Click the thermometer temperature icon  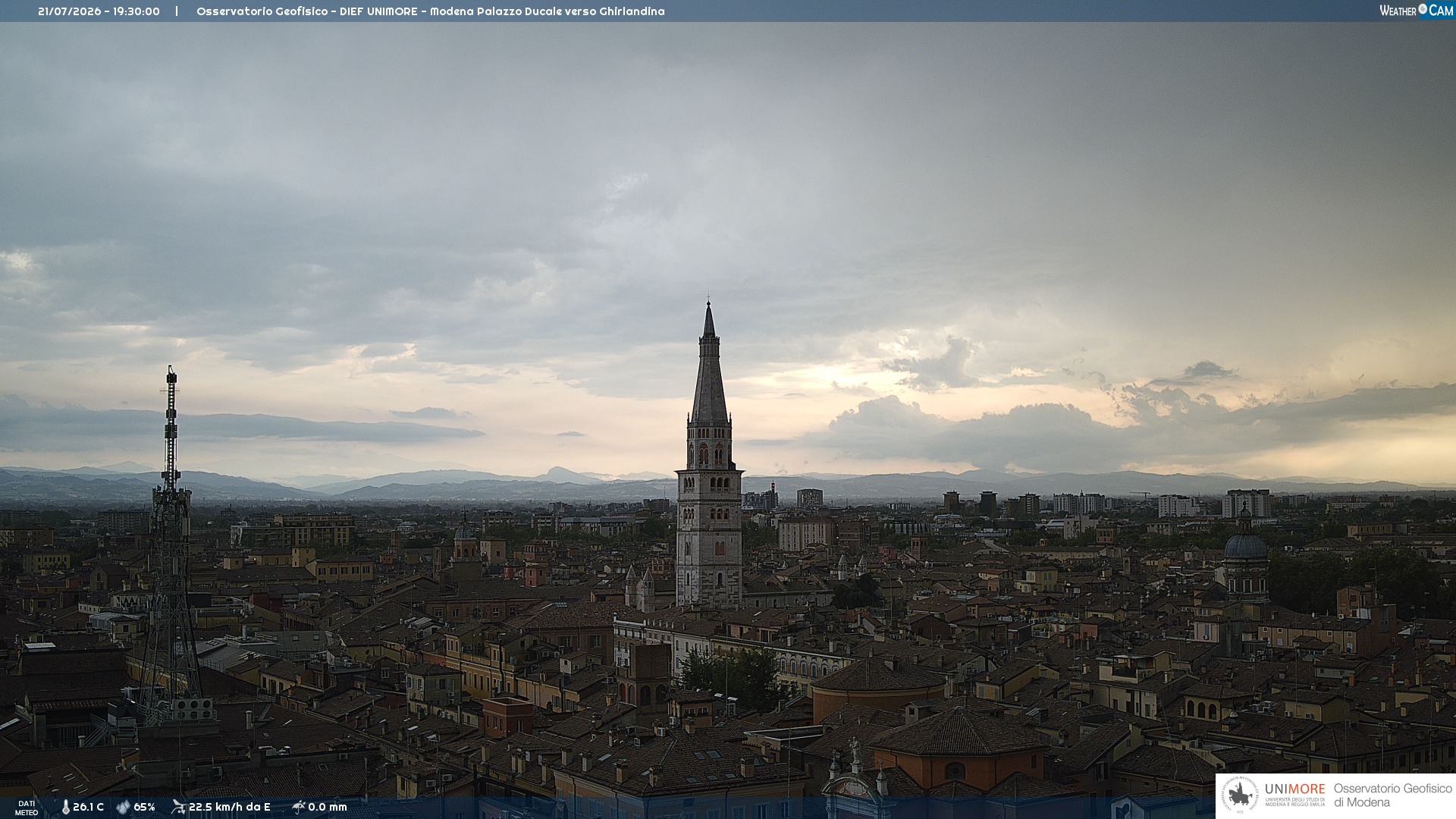point(66,807)
